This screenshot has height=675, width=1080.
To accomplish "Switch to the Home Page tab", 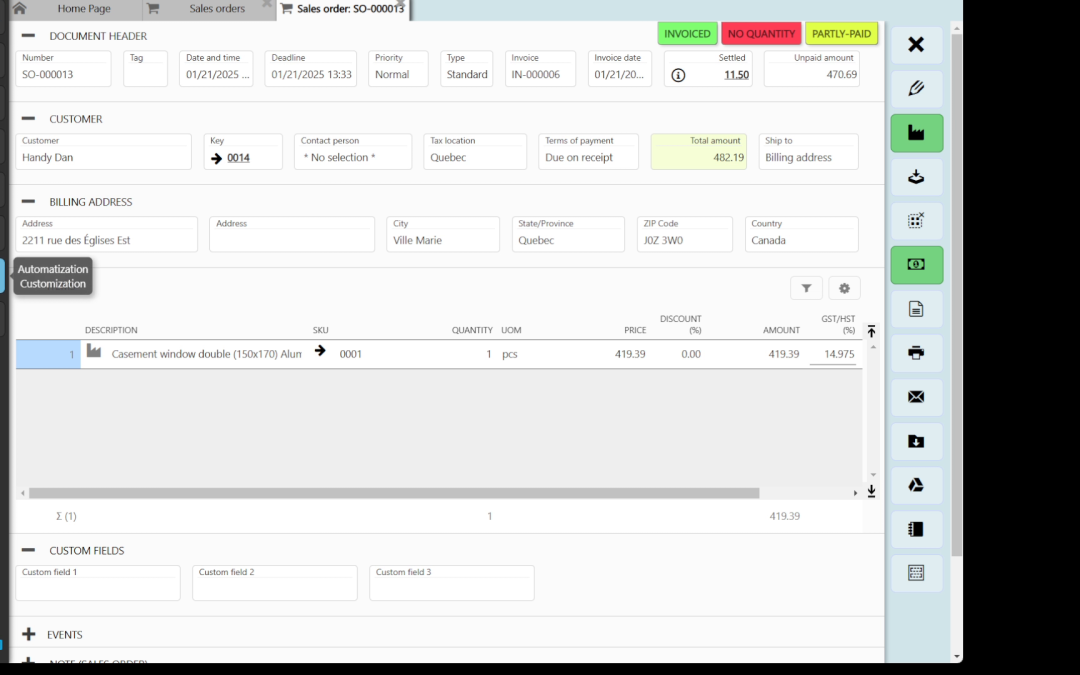I will pos(84,9).
